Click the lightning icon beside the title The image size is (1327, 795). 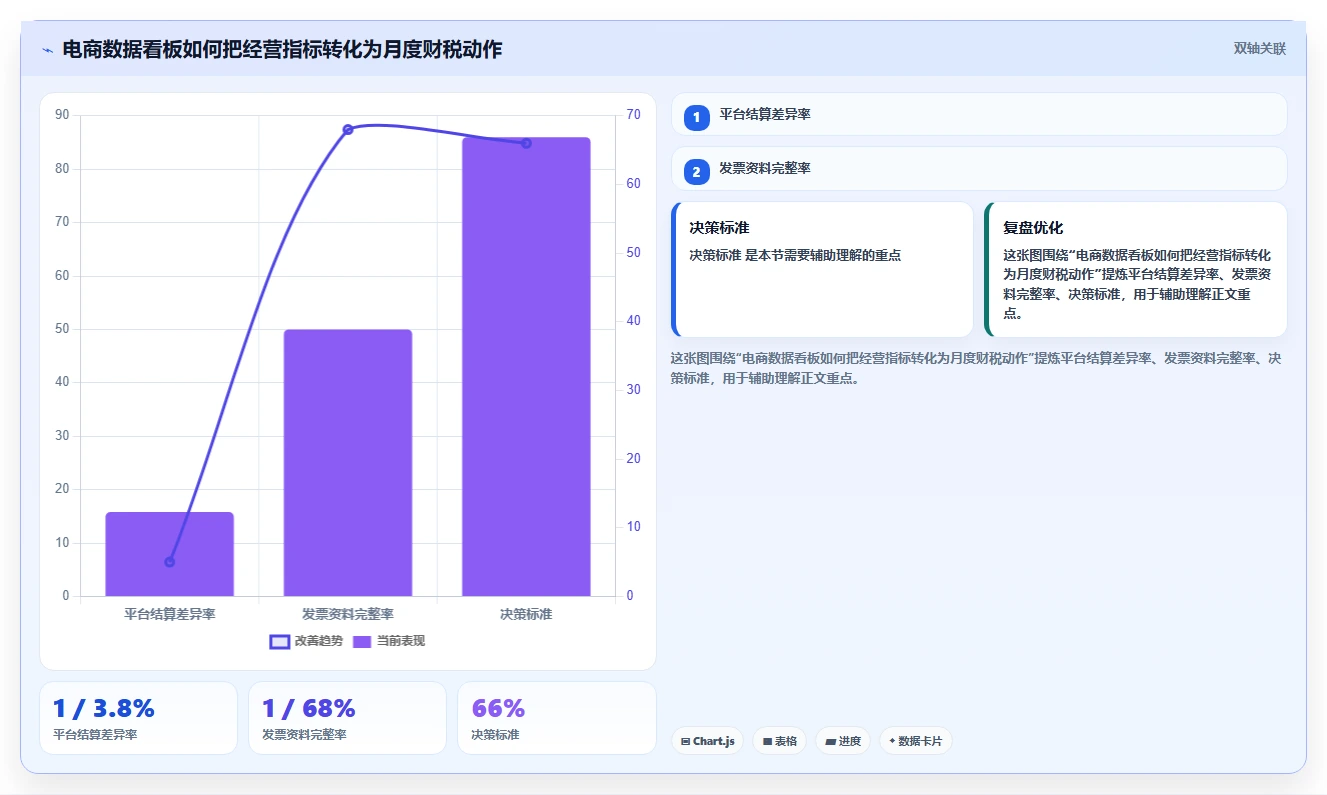(47, 50)
